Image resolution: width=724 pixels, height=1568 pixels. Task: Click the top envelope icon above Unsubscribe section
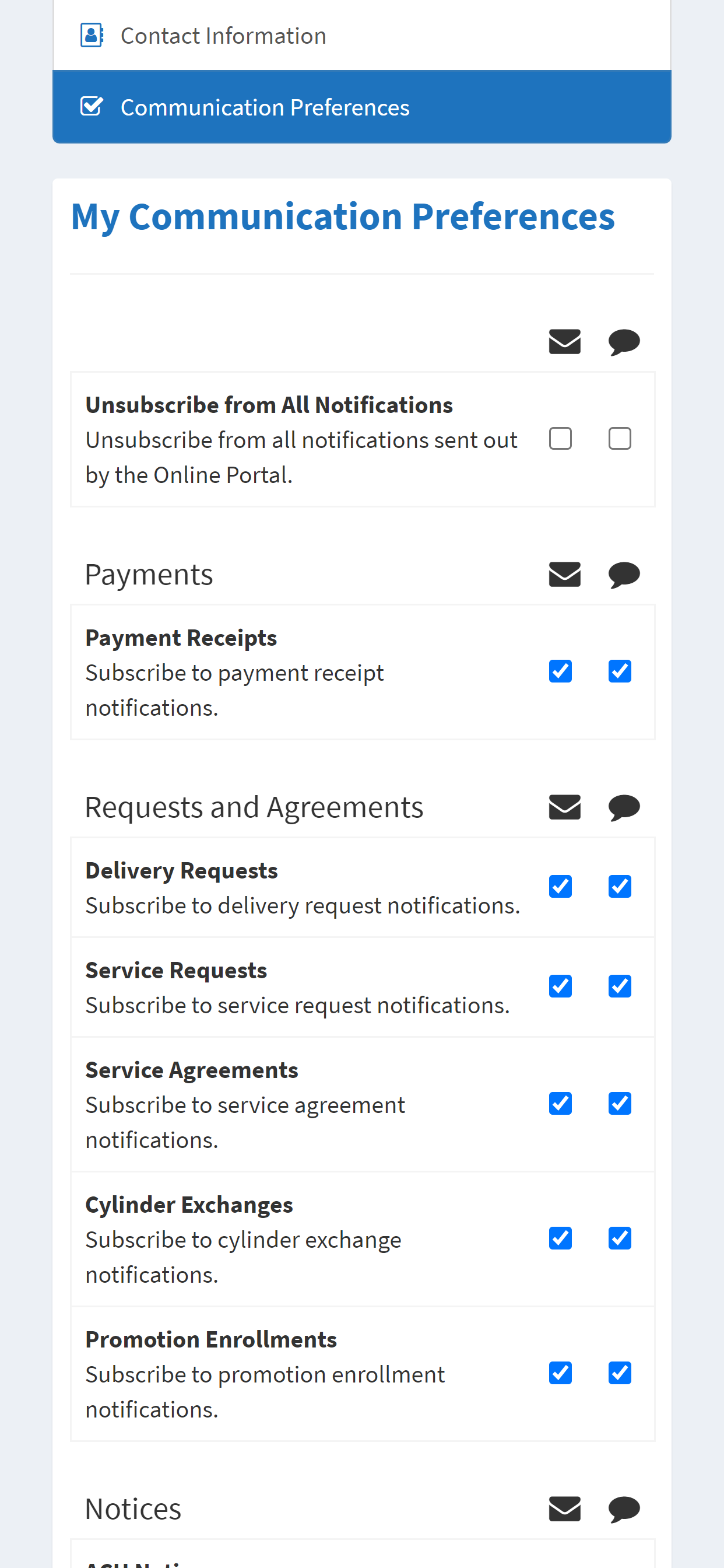click(565, 341)
